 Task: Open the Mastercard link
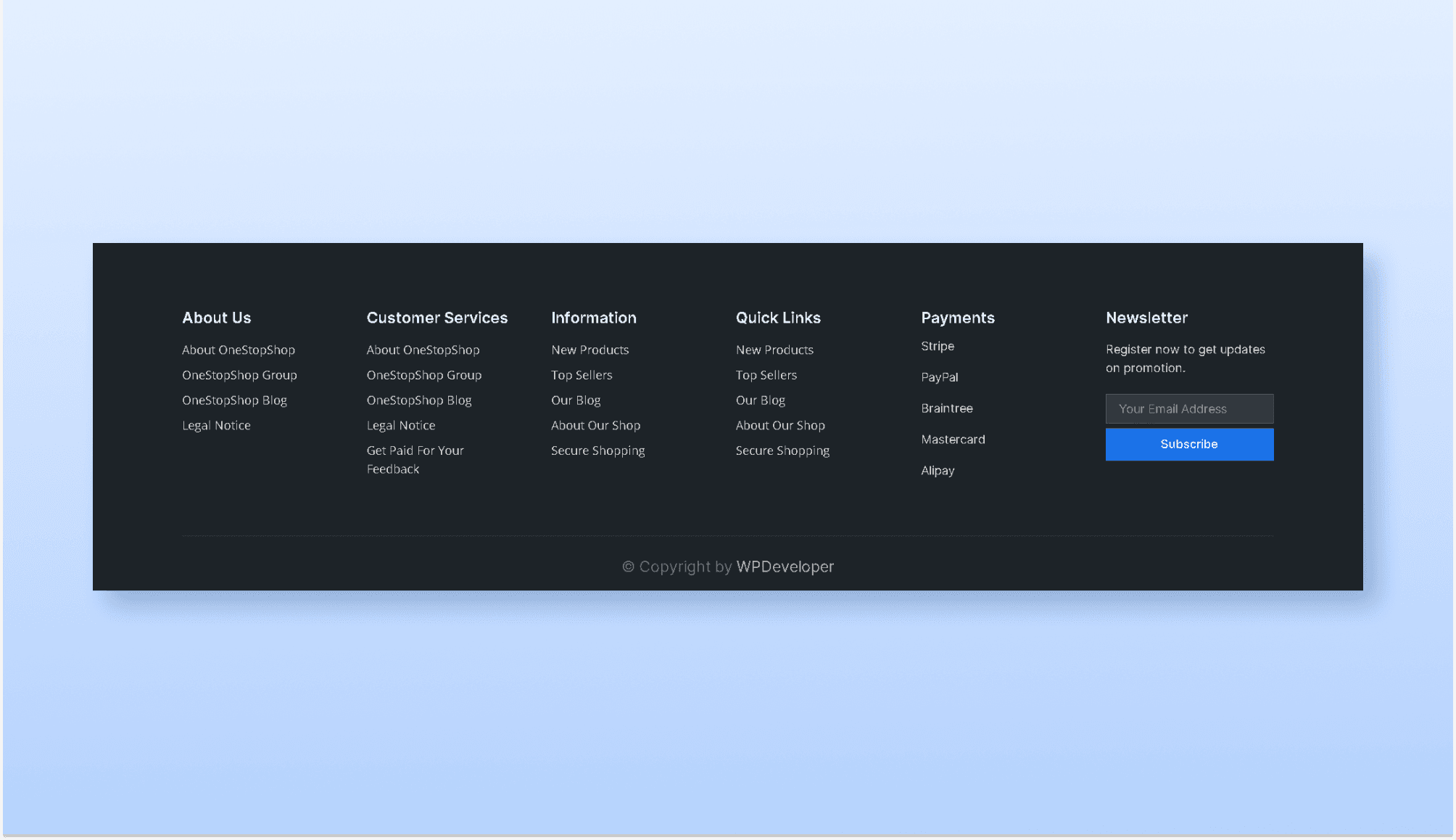click(x=953, y=440)
